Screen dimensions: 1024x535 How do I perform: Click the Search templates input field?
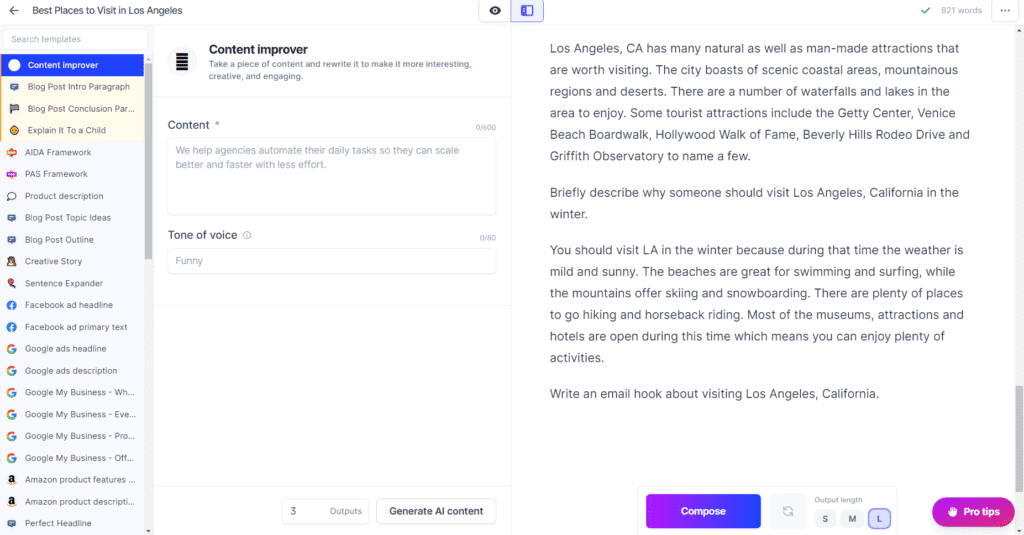75,39
